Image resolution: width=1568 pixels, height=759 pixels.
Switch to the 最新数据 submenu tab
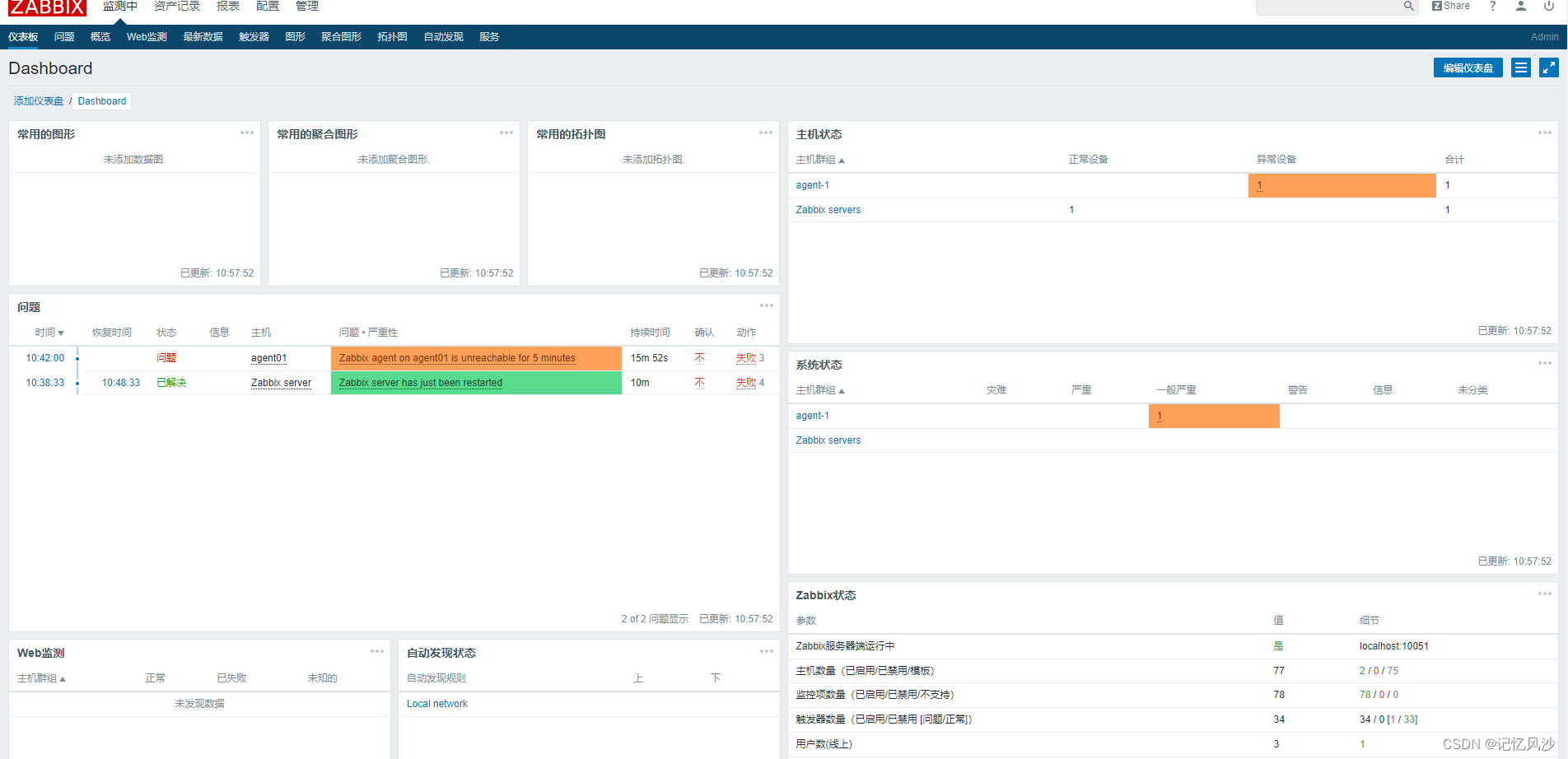(x=203, y=37)
